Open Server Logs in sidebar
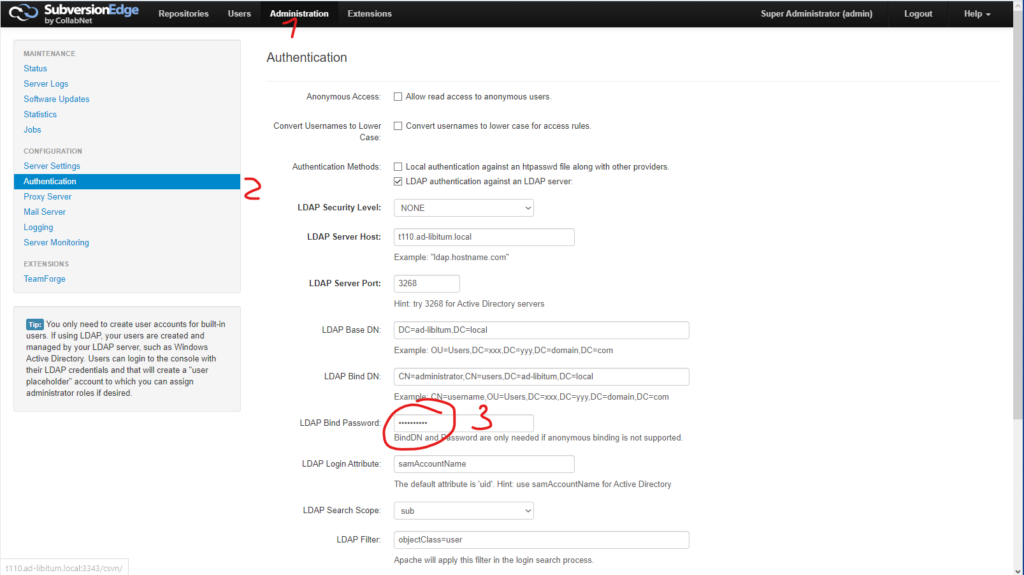Image resolution: width=1024 pixels, height=575 pixels. pos(46,84)
